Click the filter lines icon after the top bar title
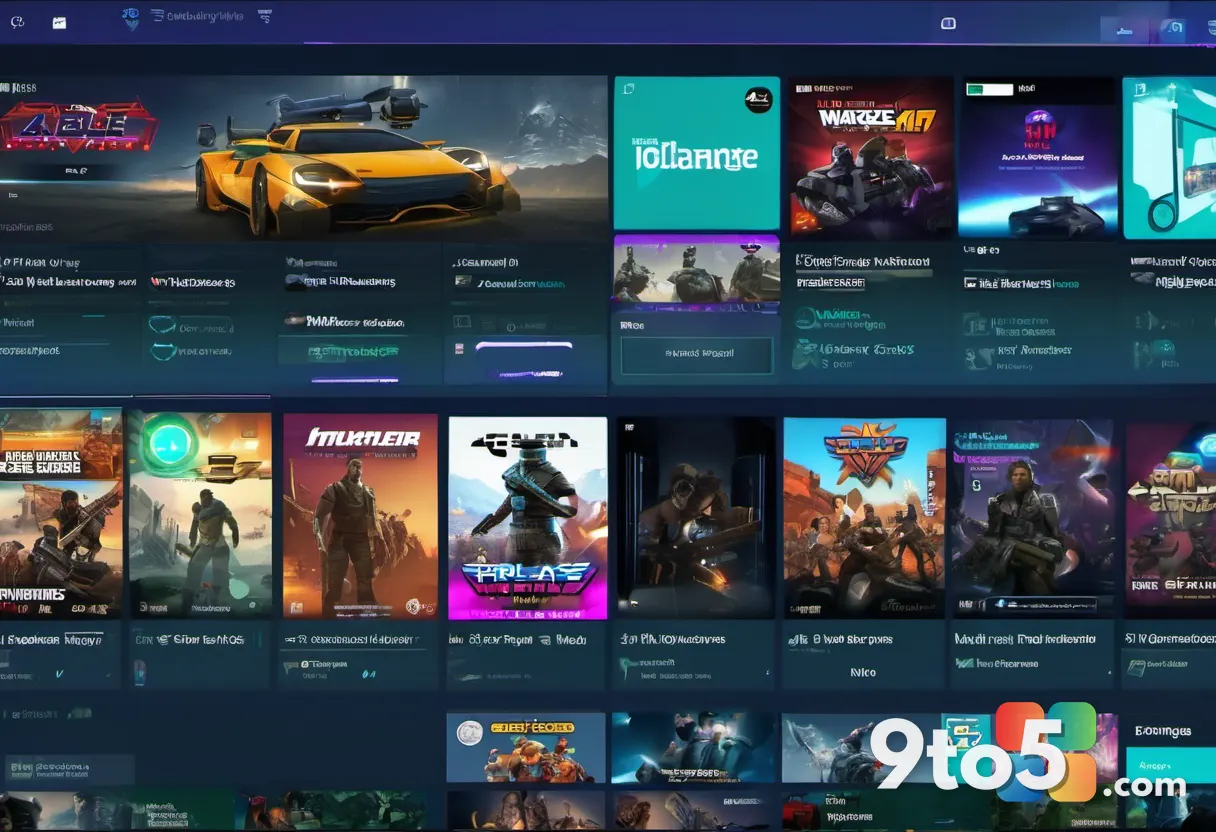The width and height of the screenshot is (1216, 832). pos(264,16)
